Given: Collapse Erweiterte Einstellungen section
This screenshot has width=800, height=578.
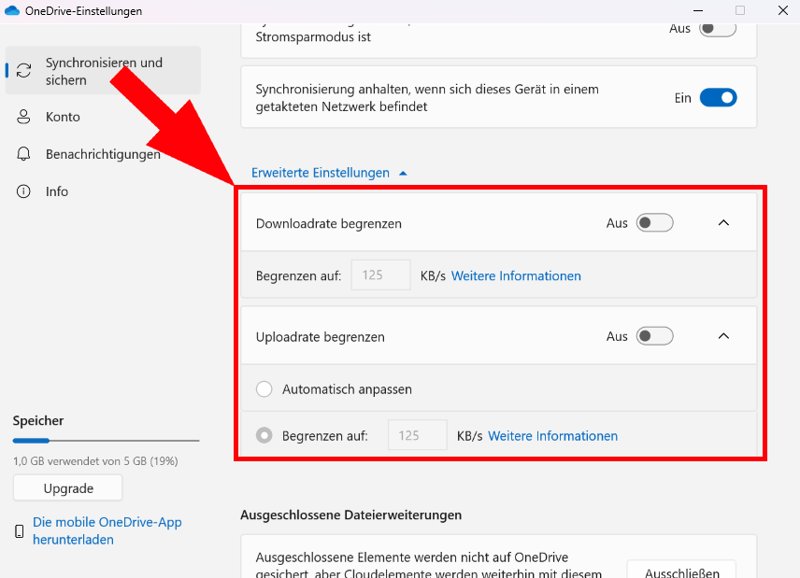Looking at the screenshot, I should tap(329, 173).
